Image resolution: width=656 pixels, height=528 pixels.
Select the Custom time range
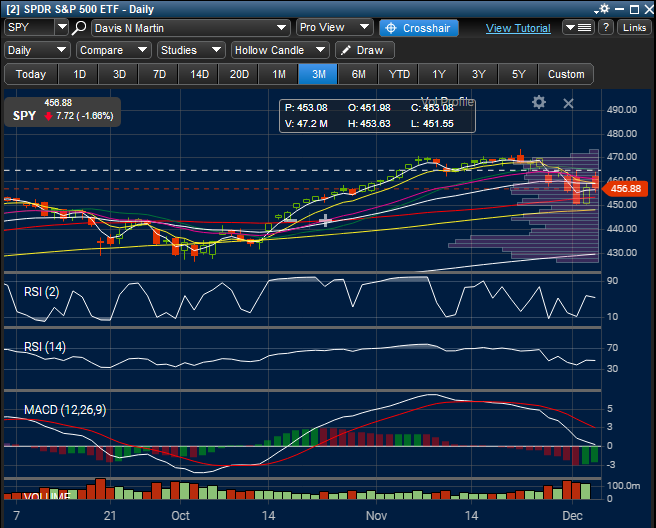566,74
